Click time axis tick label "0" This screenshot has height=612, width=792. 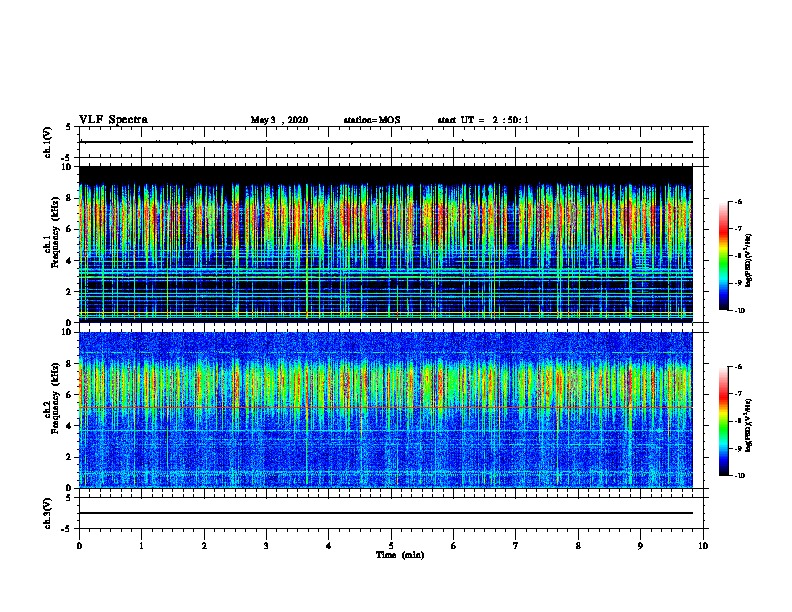click(79, 546)
